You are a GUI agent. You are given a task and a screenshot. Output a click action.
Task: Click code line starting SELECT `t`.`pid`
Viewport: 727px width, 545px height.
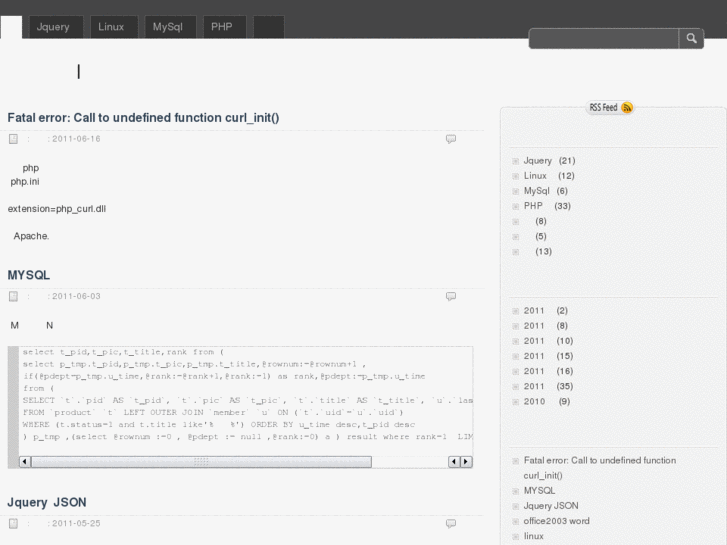248,400
